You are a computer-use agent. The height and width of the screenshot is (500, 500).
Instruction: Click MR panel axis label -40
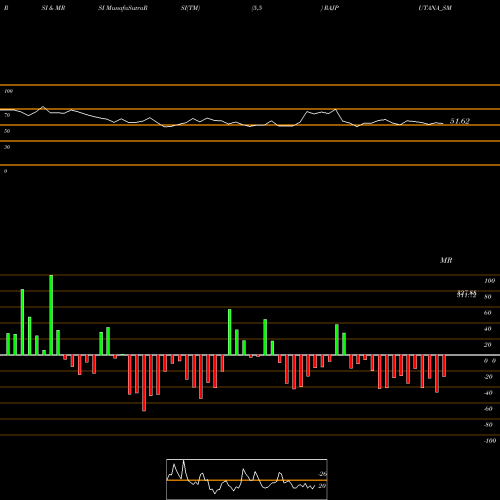488,393
